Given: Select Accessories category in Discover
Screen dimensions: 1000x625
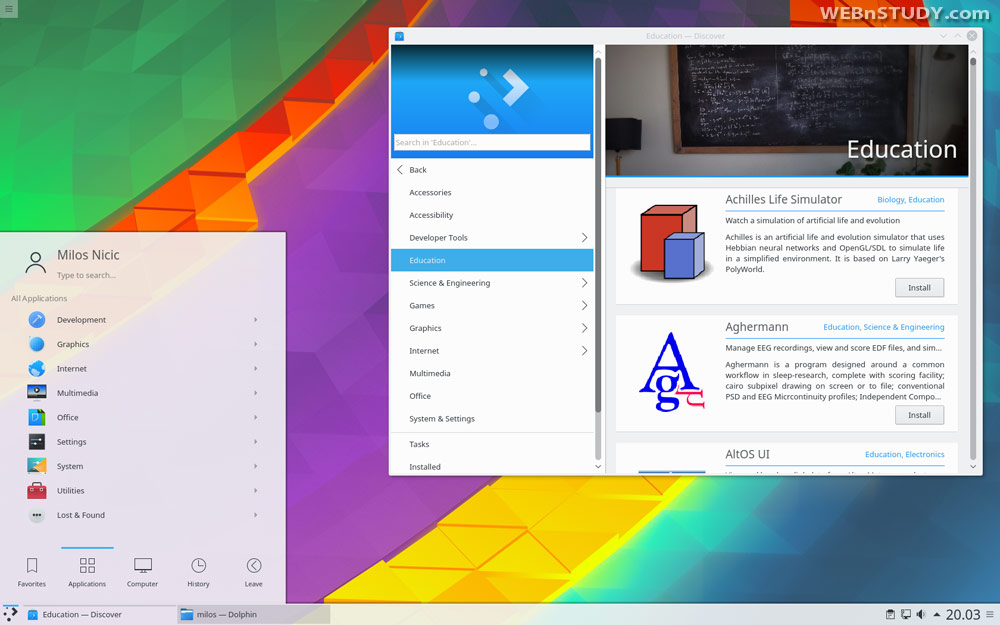Looking at the screenshot, I should click(x=492, y=193).
